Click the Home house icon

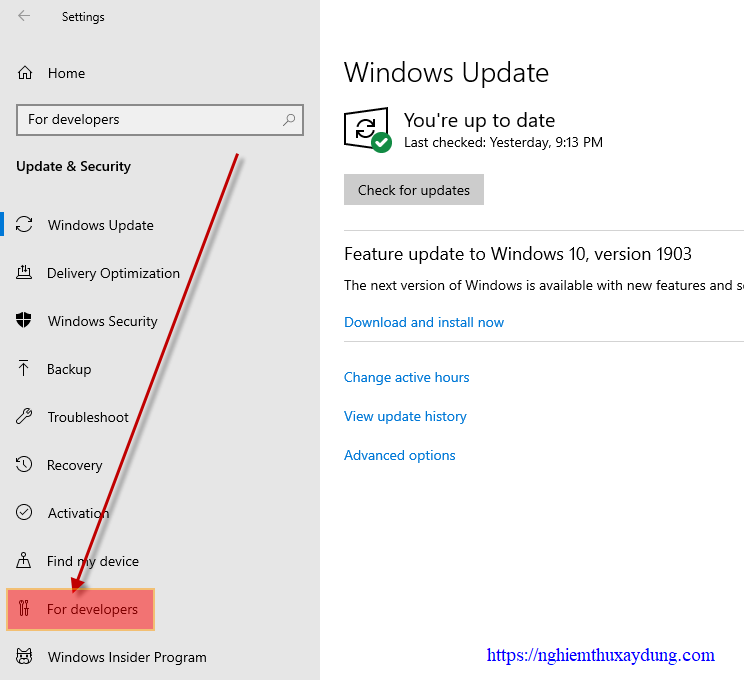(x=25, y=73)
